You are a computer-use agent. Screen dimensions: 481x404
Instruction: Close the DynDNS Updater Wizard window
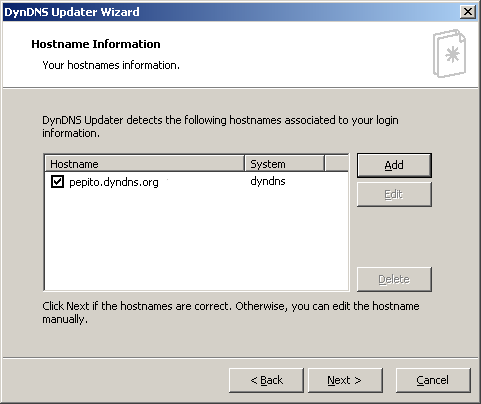468,12
